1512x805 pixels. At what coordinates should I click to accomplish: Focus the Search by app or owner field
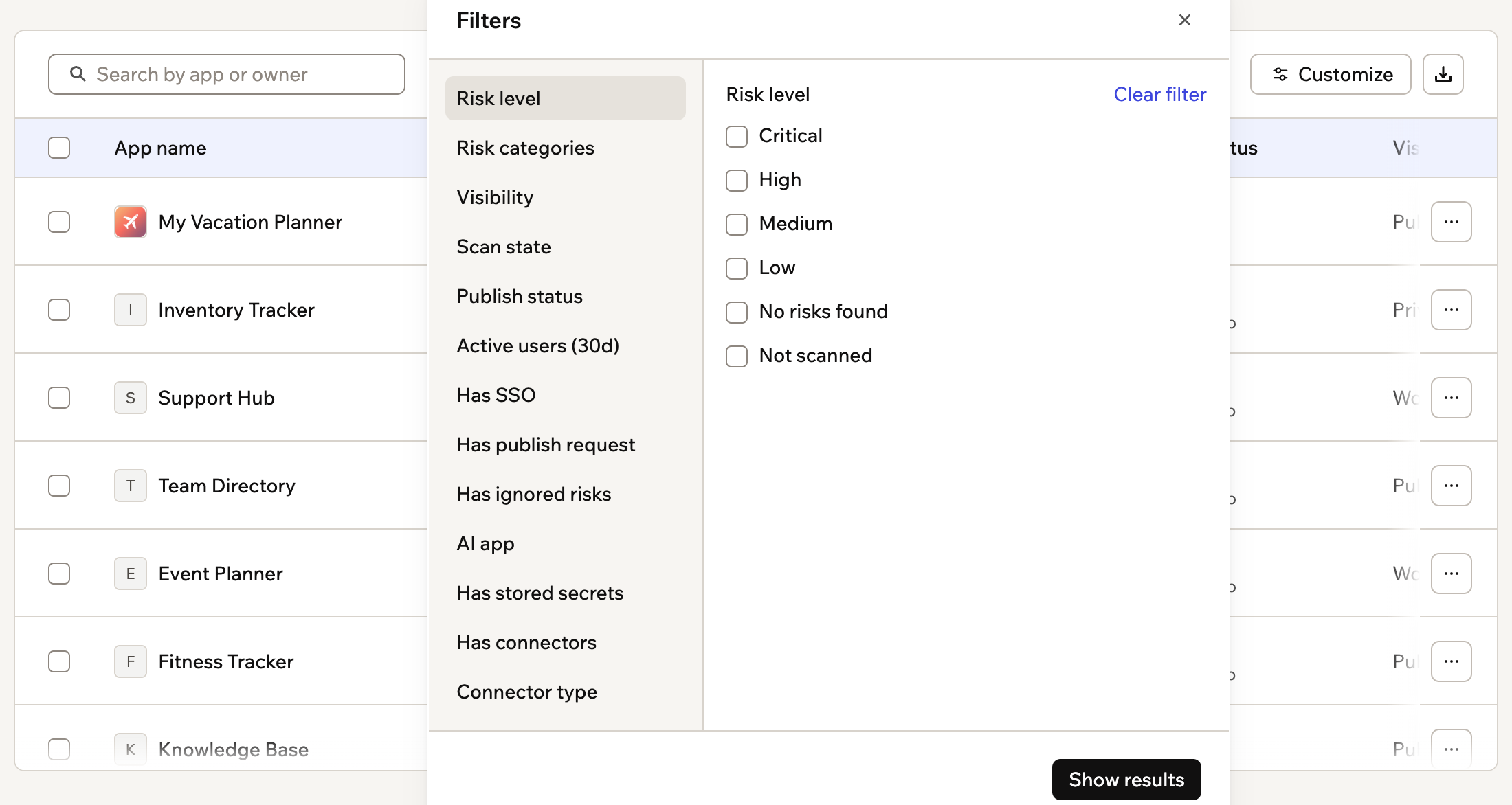pos(227,74)
